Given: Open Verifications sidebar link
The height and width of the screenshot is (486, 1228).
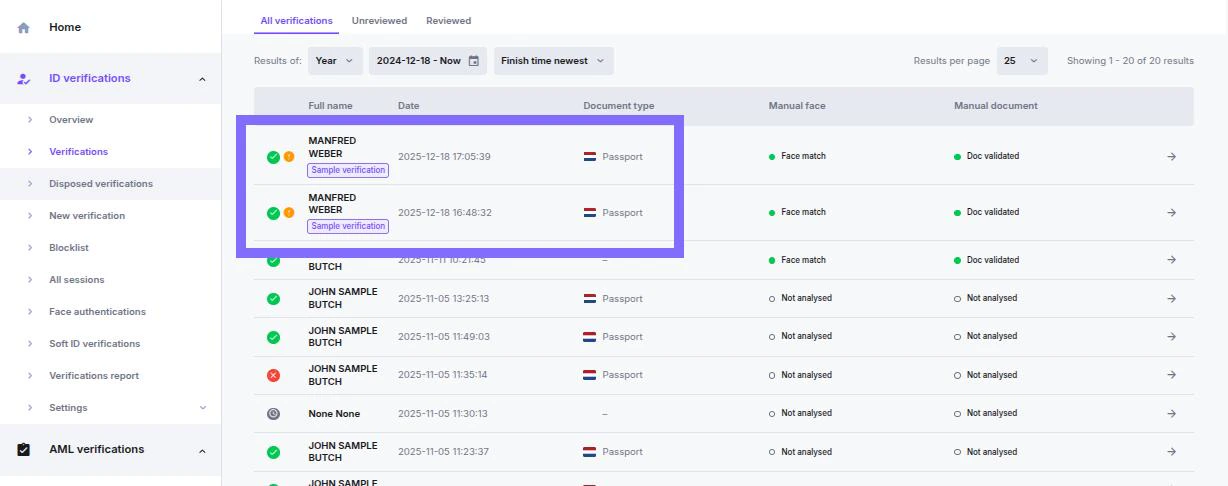Looking at the screenshot, I should click(78, 152).
